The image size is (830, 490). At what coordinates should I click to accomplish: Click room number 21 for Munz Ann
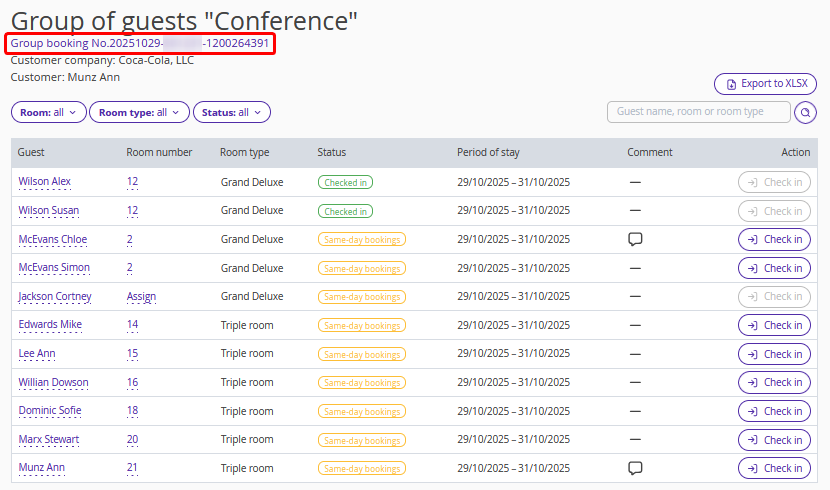(132, 468)
